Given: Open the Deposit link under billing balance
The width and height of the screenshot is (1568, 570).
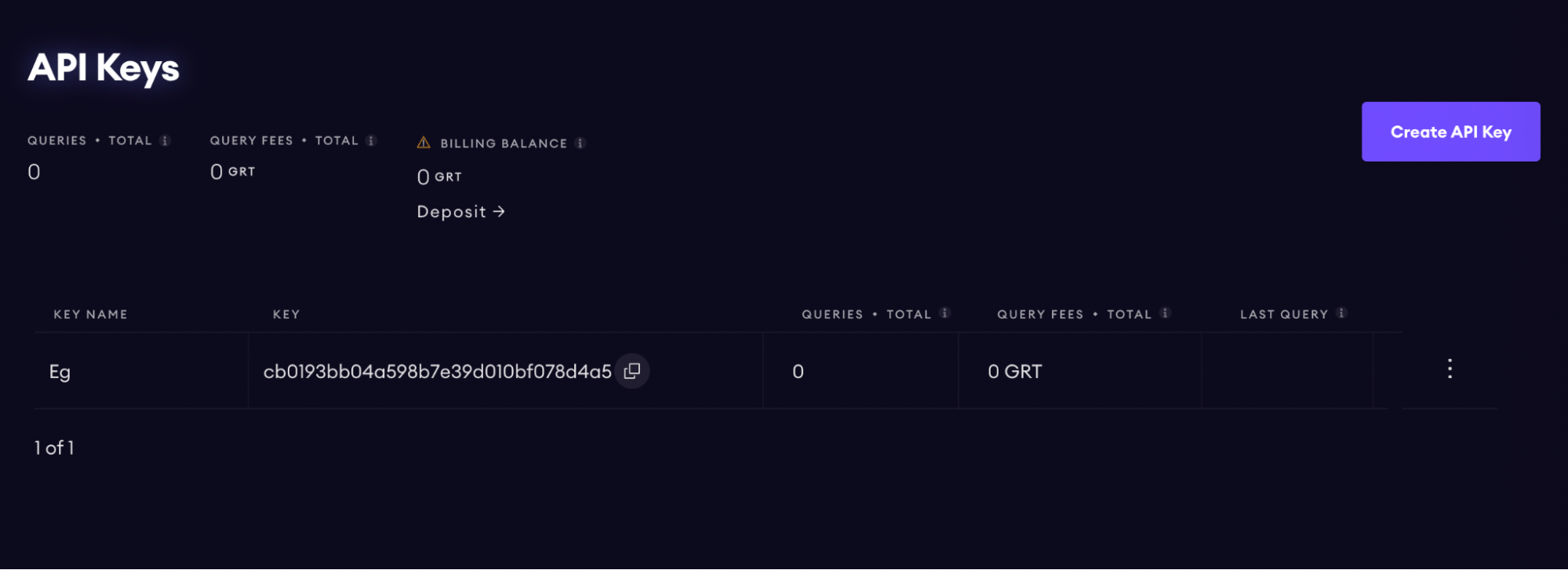Looking at the screenshot, I should click(x=460, y=212).
